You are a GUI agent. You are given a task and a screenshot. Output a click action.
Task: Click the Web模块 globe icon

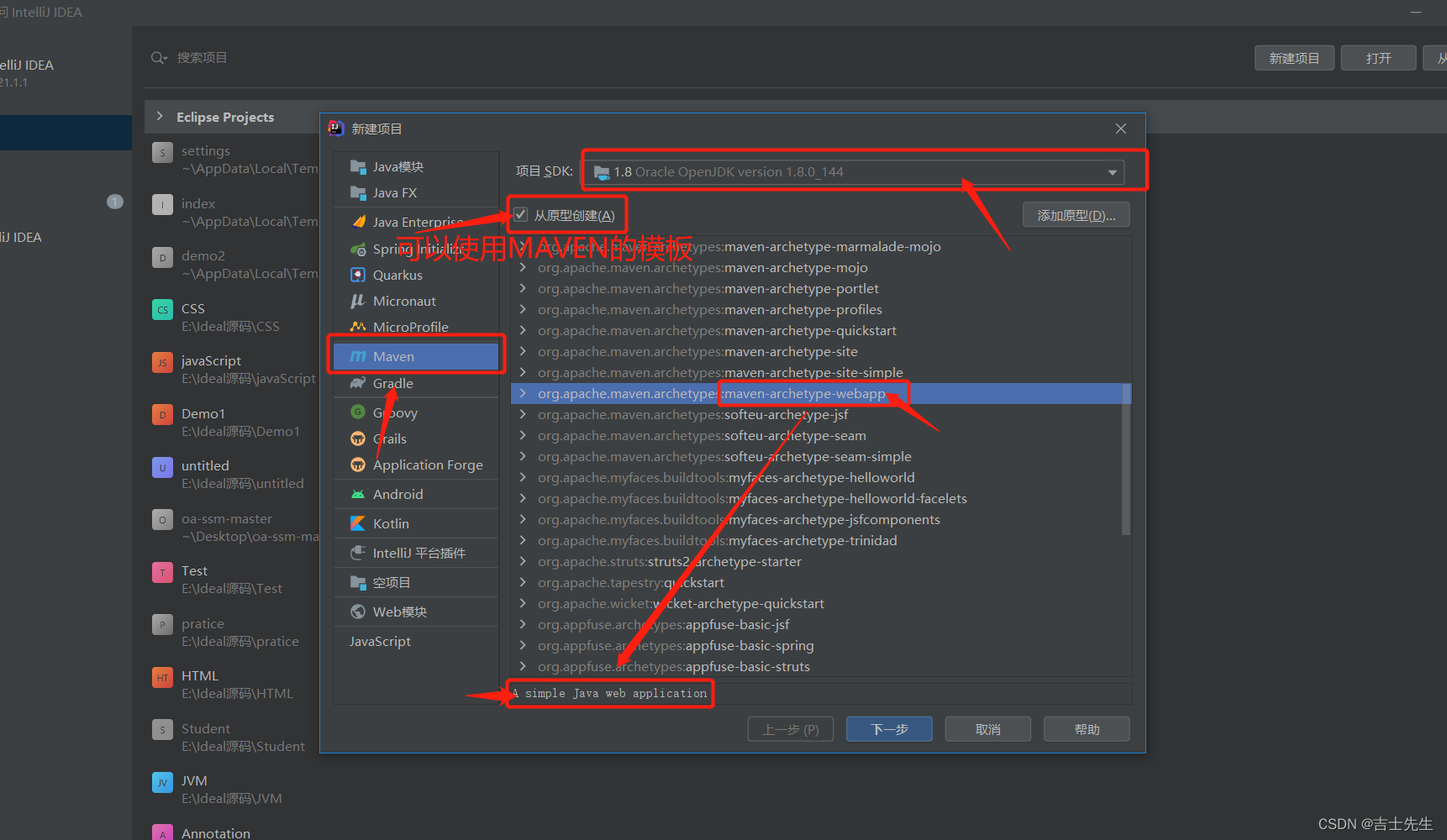358,612
